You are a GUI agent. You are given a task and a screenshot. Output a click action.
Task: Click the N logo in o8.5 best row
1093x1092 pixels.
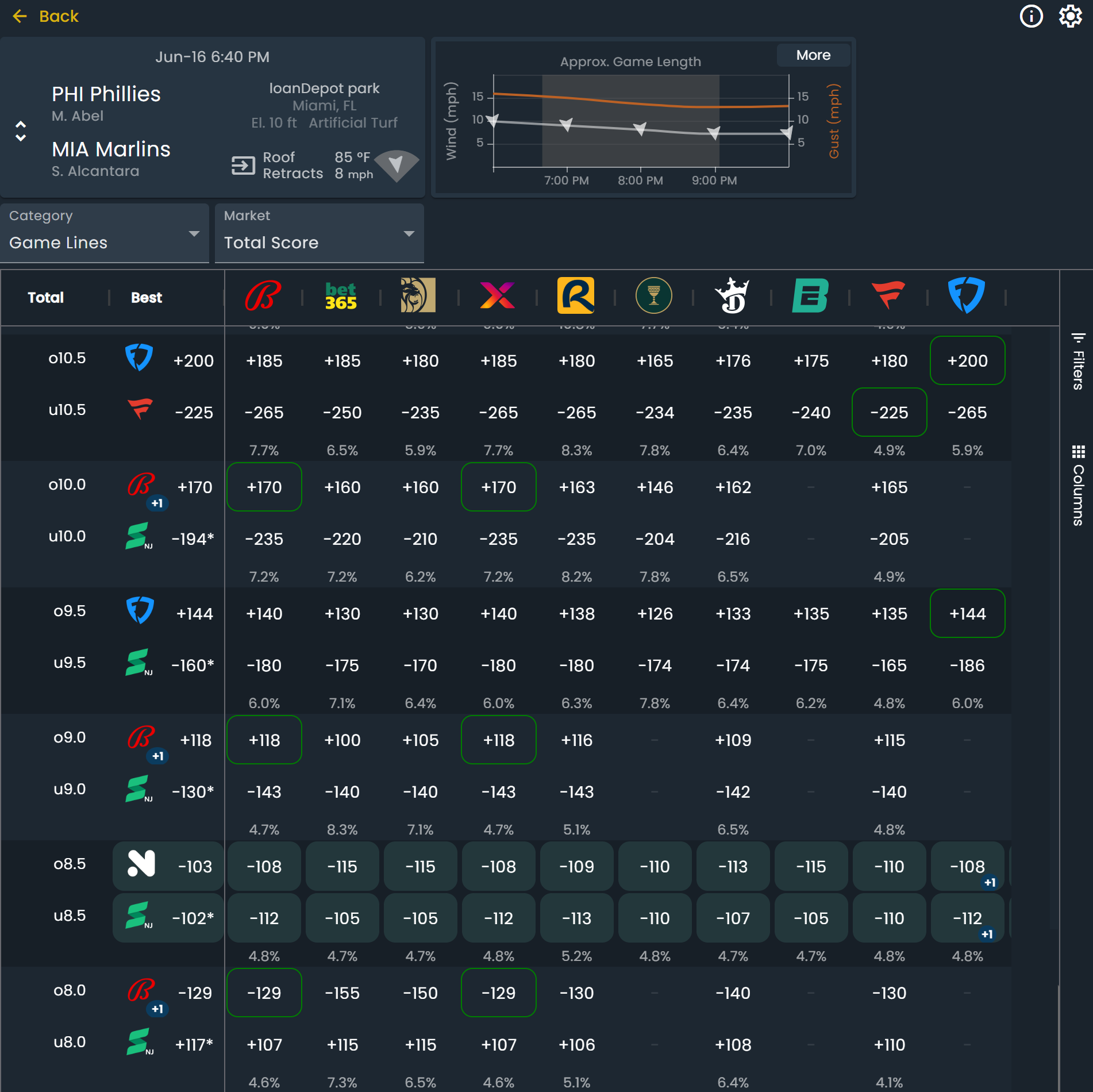(141, 863)
